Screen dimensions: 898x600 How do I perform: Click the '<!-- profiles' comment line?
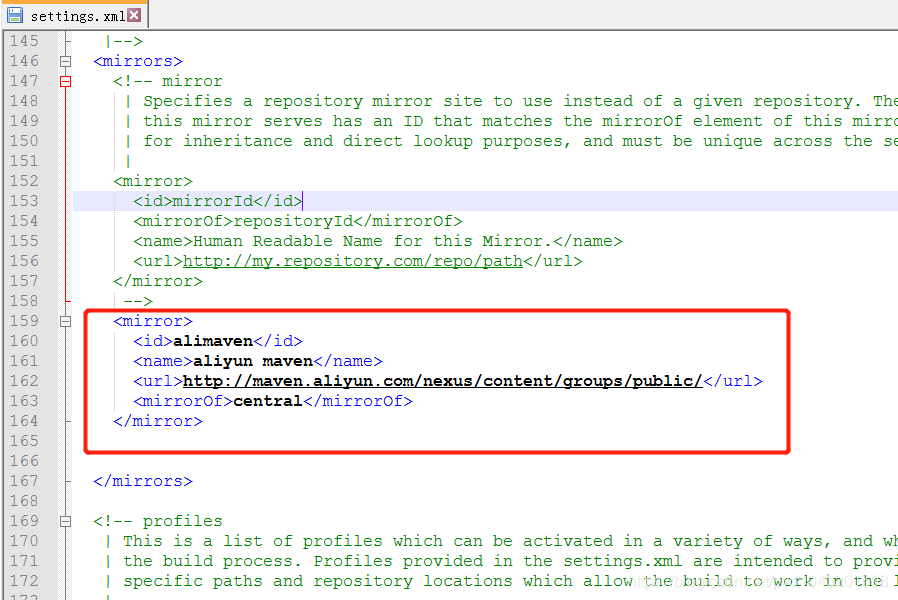point(157,521)
